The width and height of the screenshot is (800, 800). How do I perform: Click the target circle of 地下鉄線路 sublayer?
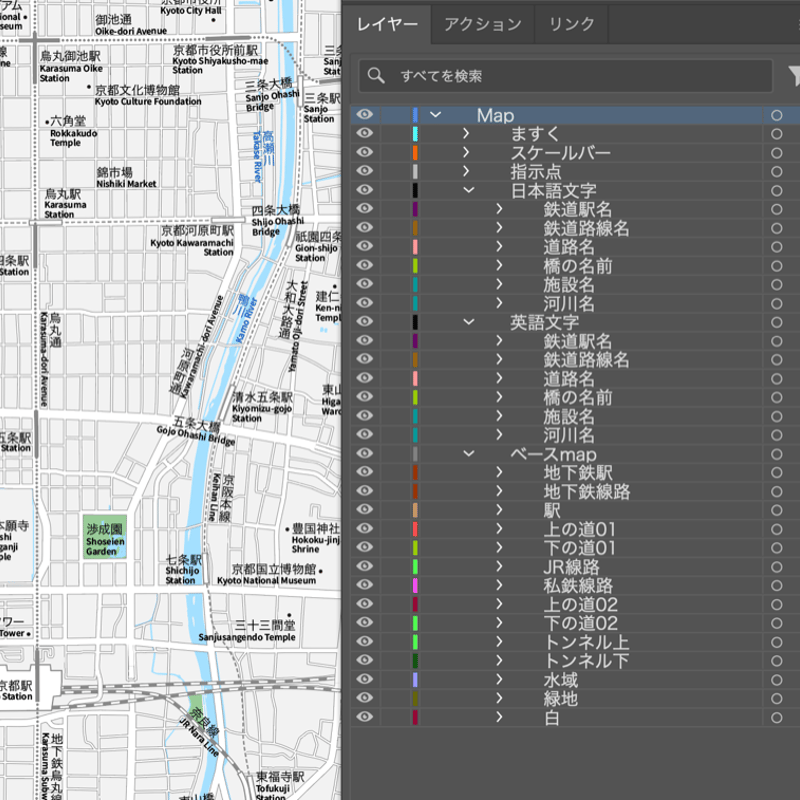click(x=776, y=492)
